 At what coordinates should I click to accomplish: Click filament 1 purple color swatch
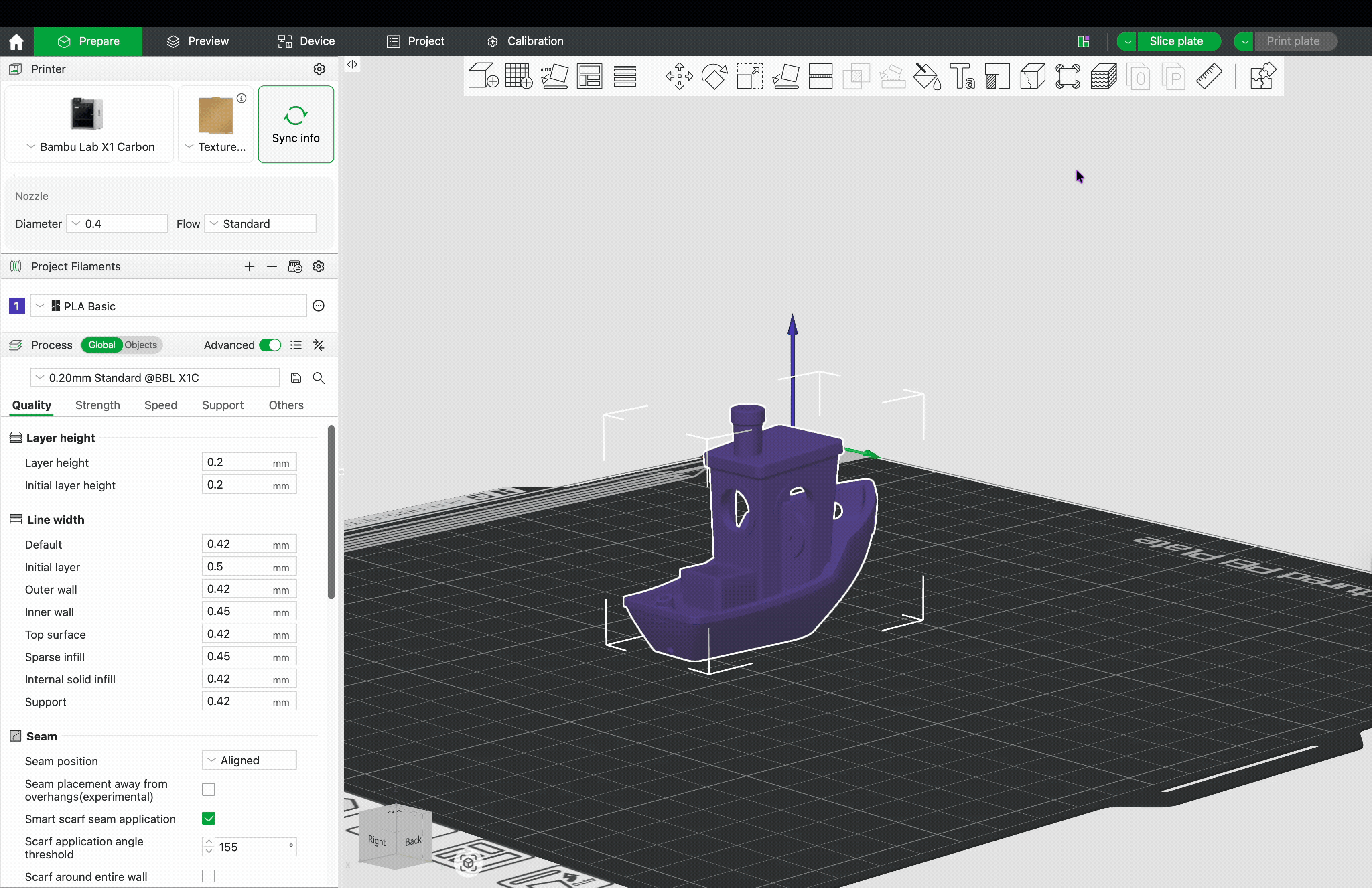[x=17, y=306]
